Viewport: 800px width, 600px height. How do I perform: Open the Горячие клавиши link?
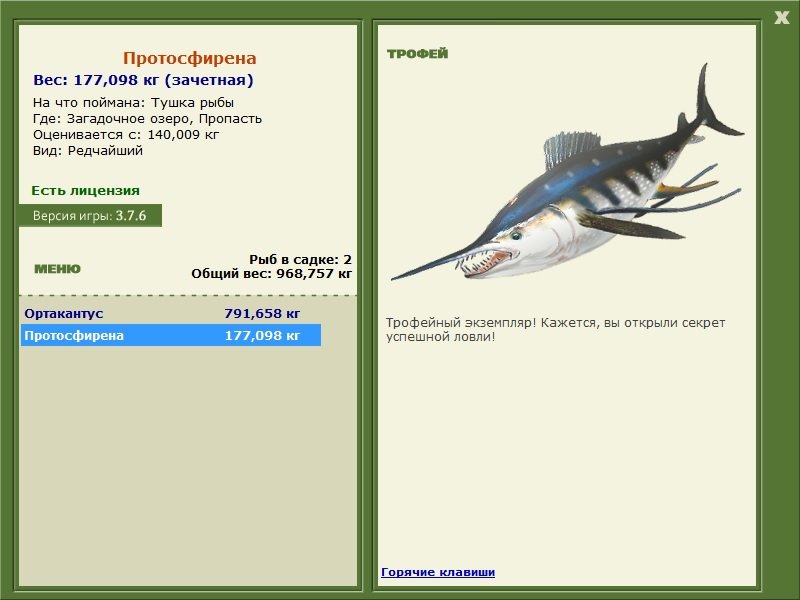coord(438,572)
